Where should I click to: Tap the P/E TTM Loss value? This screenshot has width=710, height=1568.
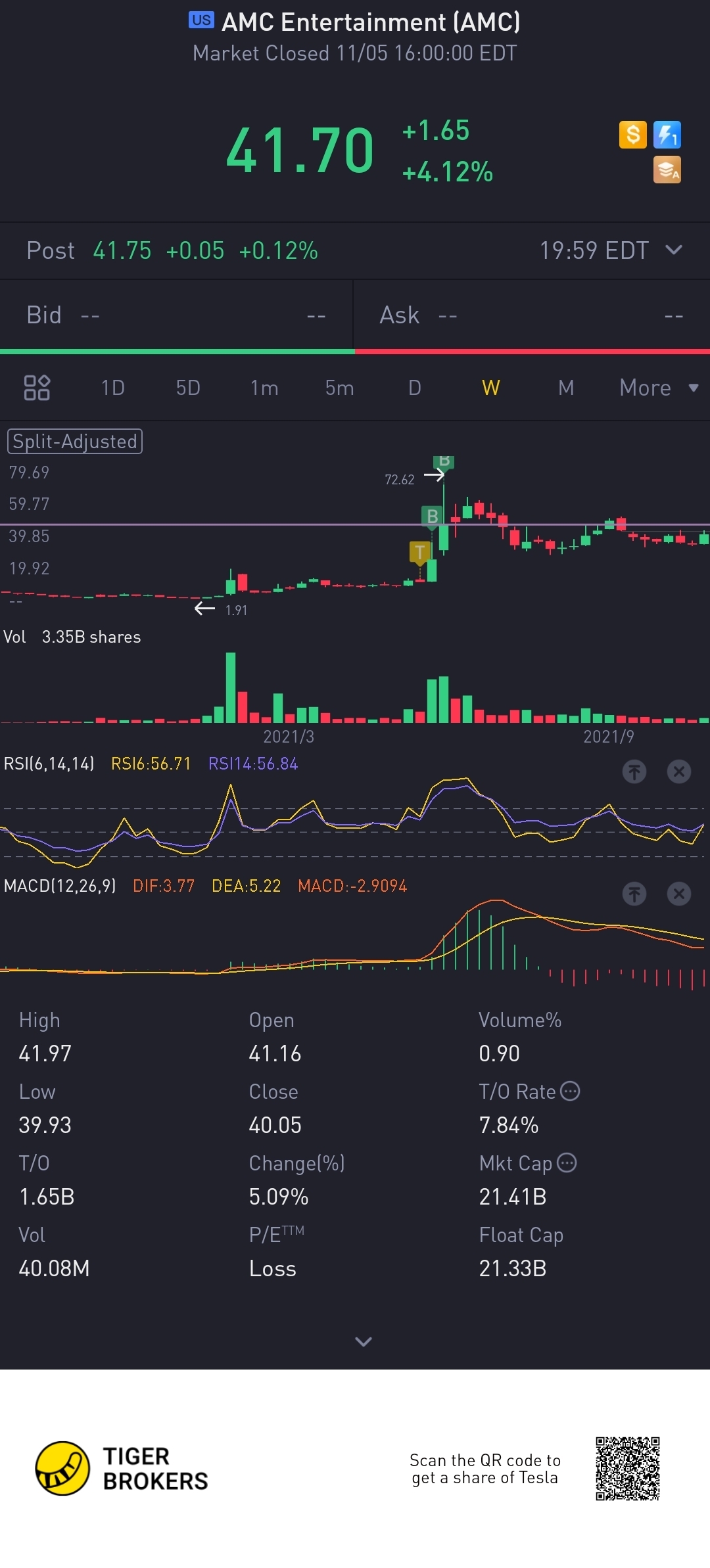point(273,1268)
